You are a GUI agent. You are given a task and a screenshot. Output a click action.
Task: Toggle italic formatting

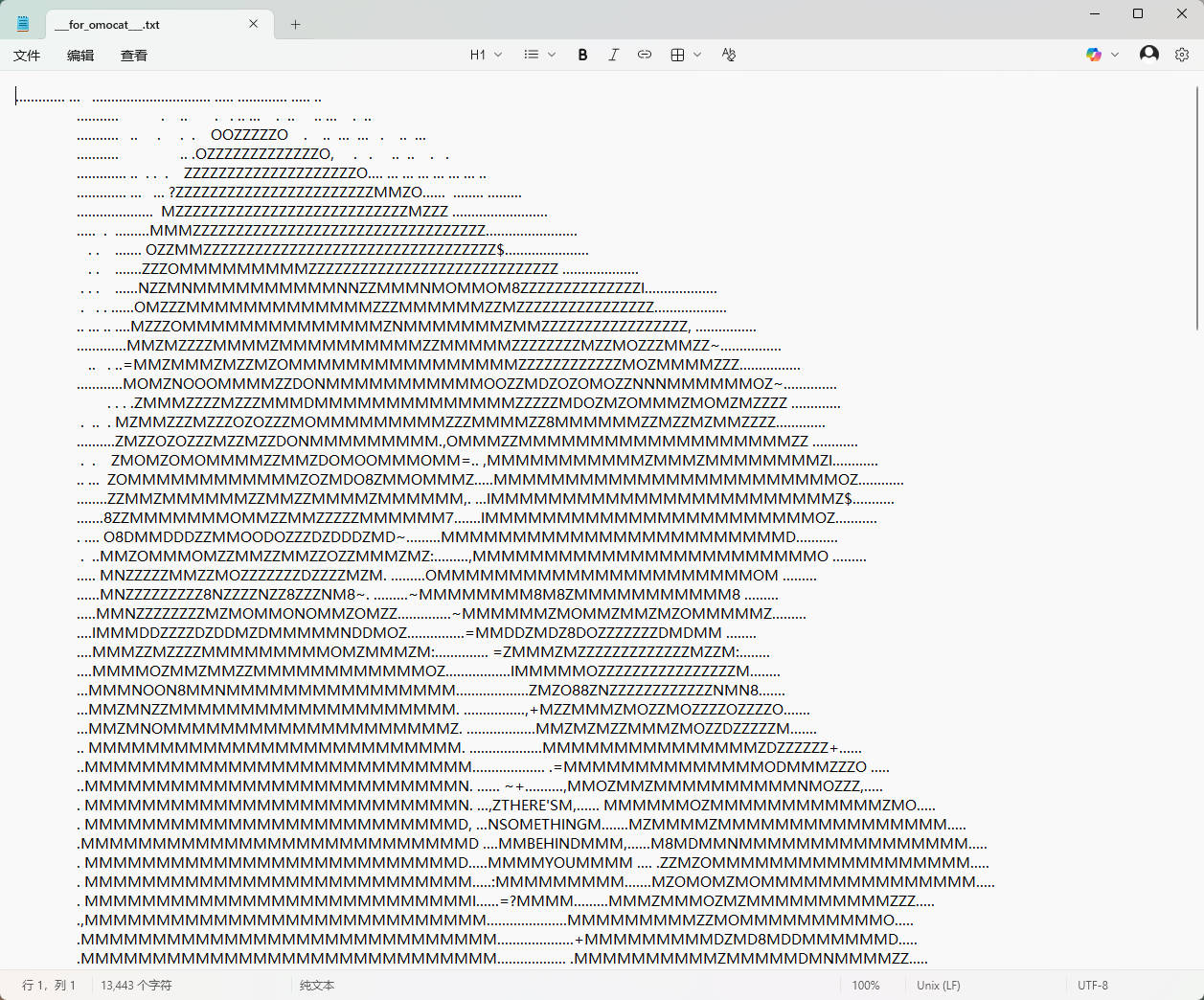tap(613, 55)
